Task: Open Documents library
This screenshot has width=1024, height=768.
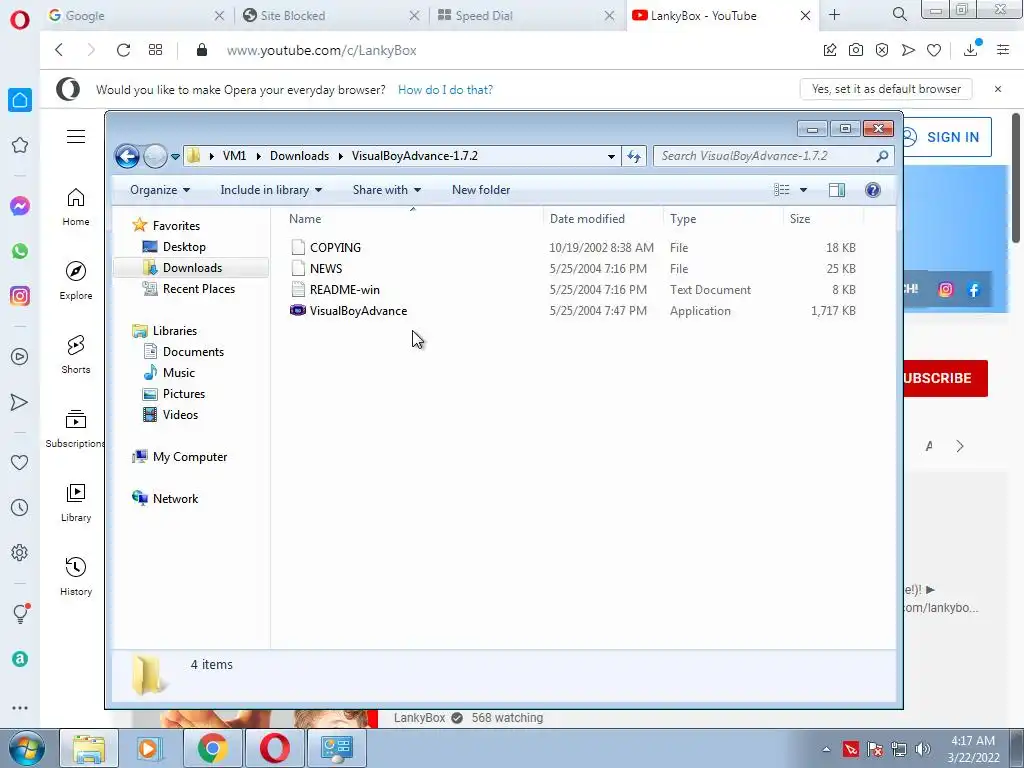Action: pyautogui.click(x=193, y=351)
